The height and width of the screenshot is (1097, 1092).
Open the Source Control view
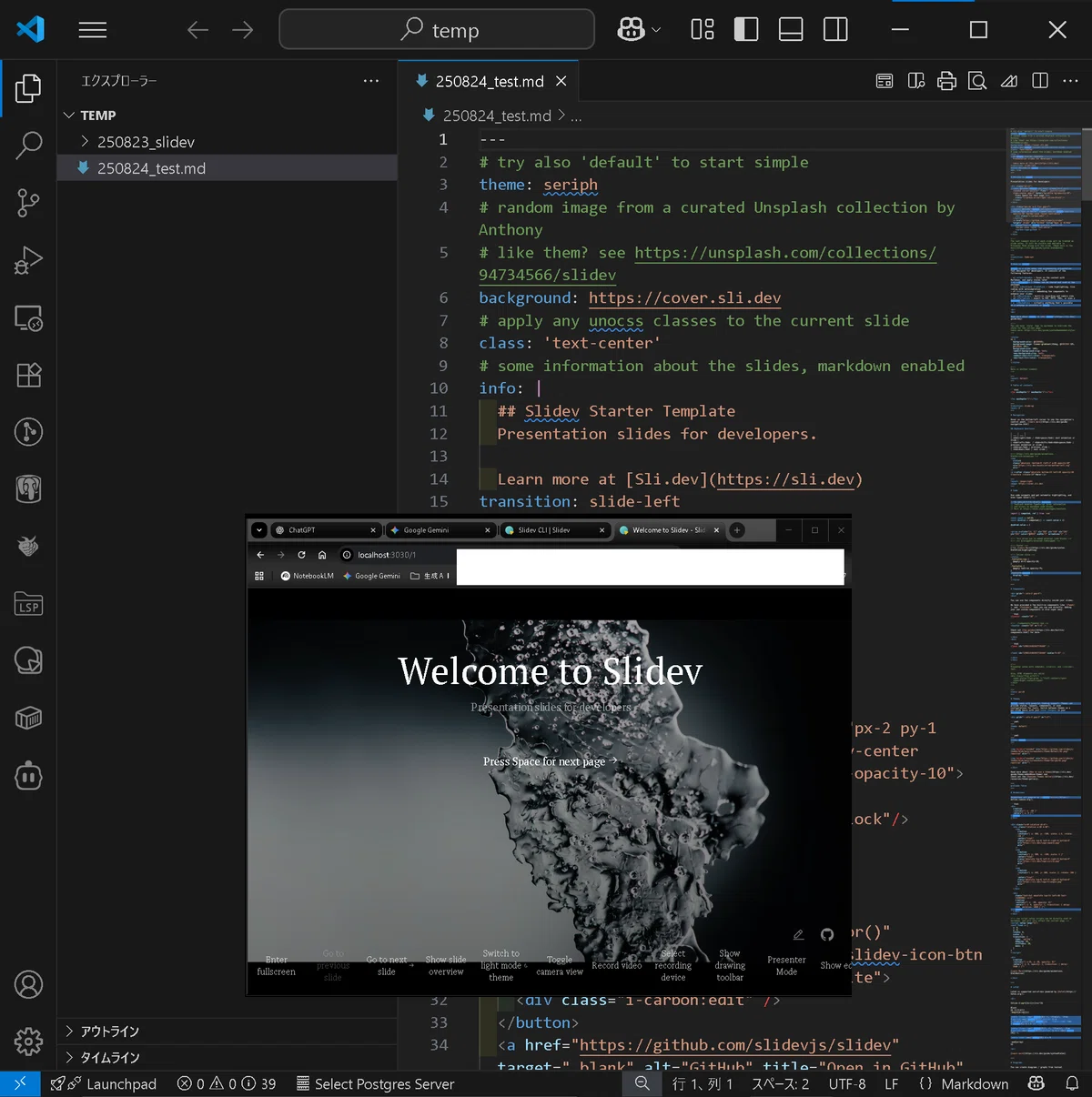(28, 203)
